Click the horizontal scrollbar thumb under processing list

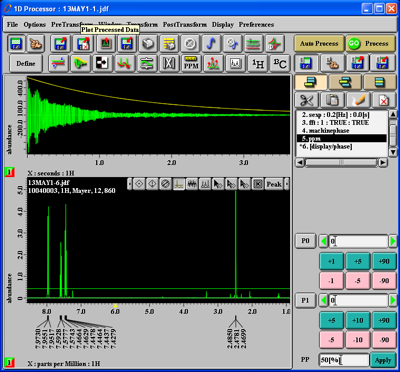point(341,163)
